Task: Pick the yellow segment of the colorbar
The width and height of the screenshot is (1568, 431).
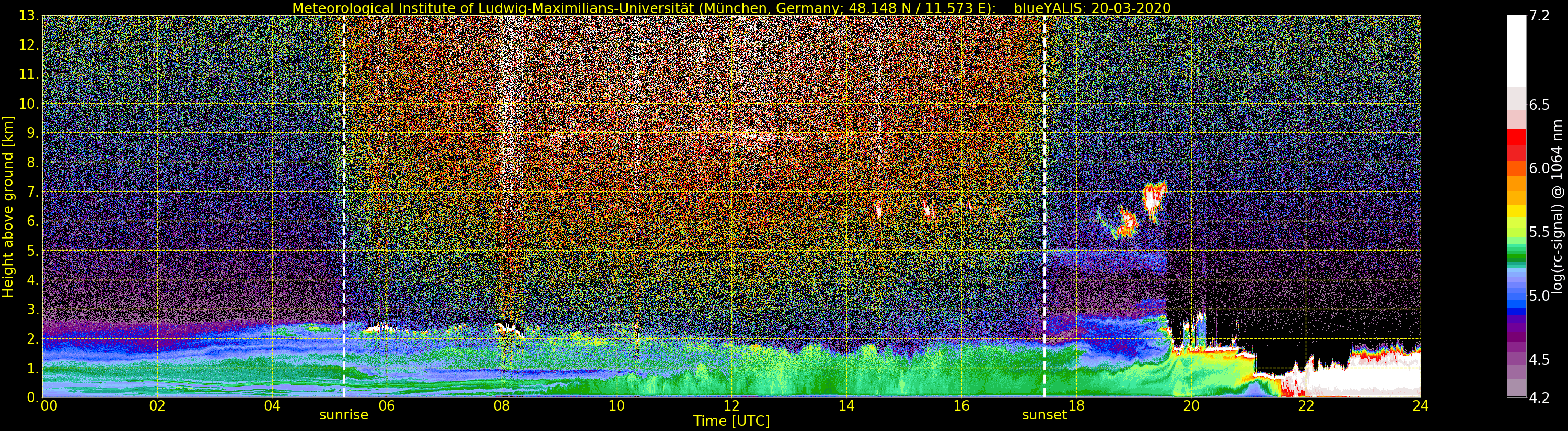Action: 1516,211
